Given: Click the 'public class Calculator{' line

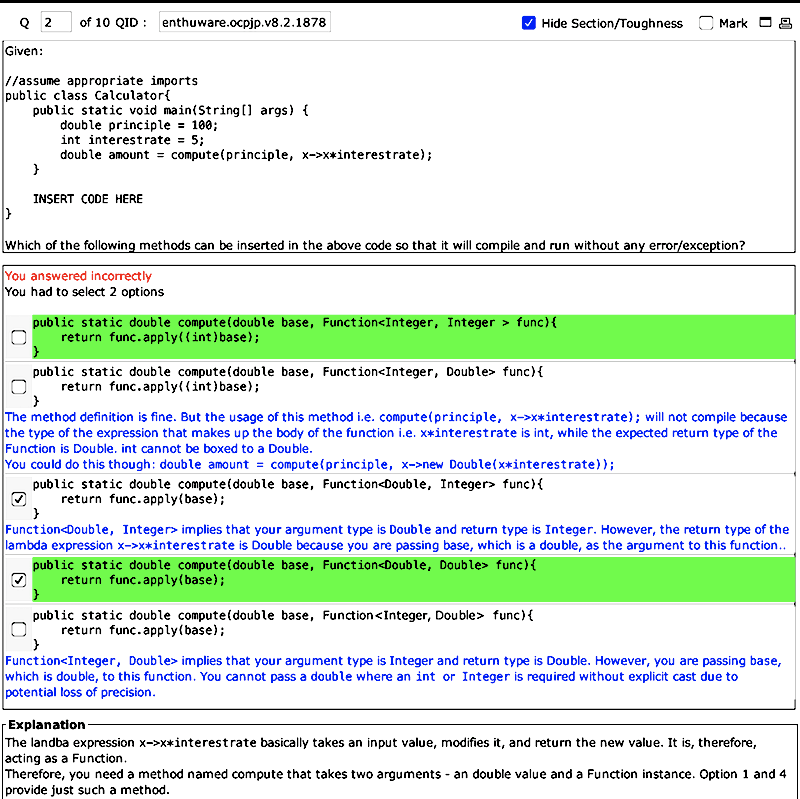Looking at the screenshot, I should pyautogui.click(x=88, y=95).
